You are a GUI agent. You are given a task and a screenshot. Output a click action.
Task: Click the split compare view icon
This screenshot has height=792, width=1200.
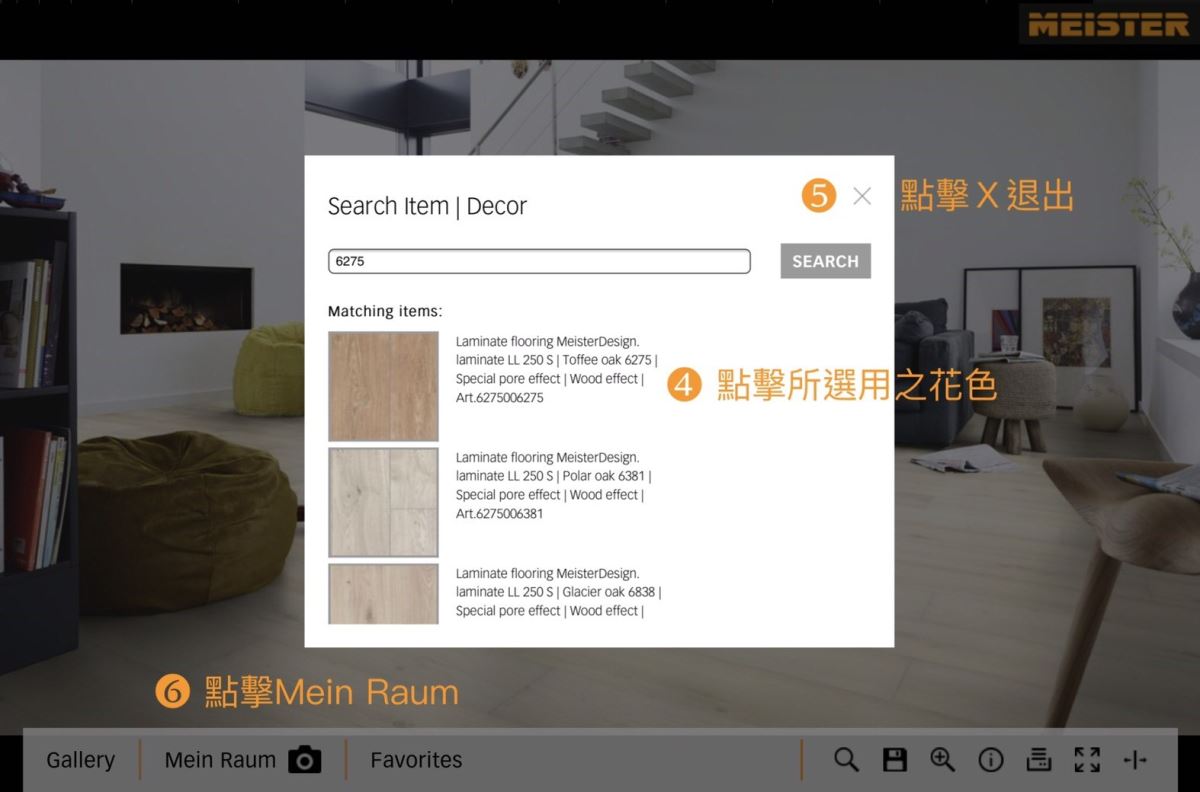point(1135,761)
